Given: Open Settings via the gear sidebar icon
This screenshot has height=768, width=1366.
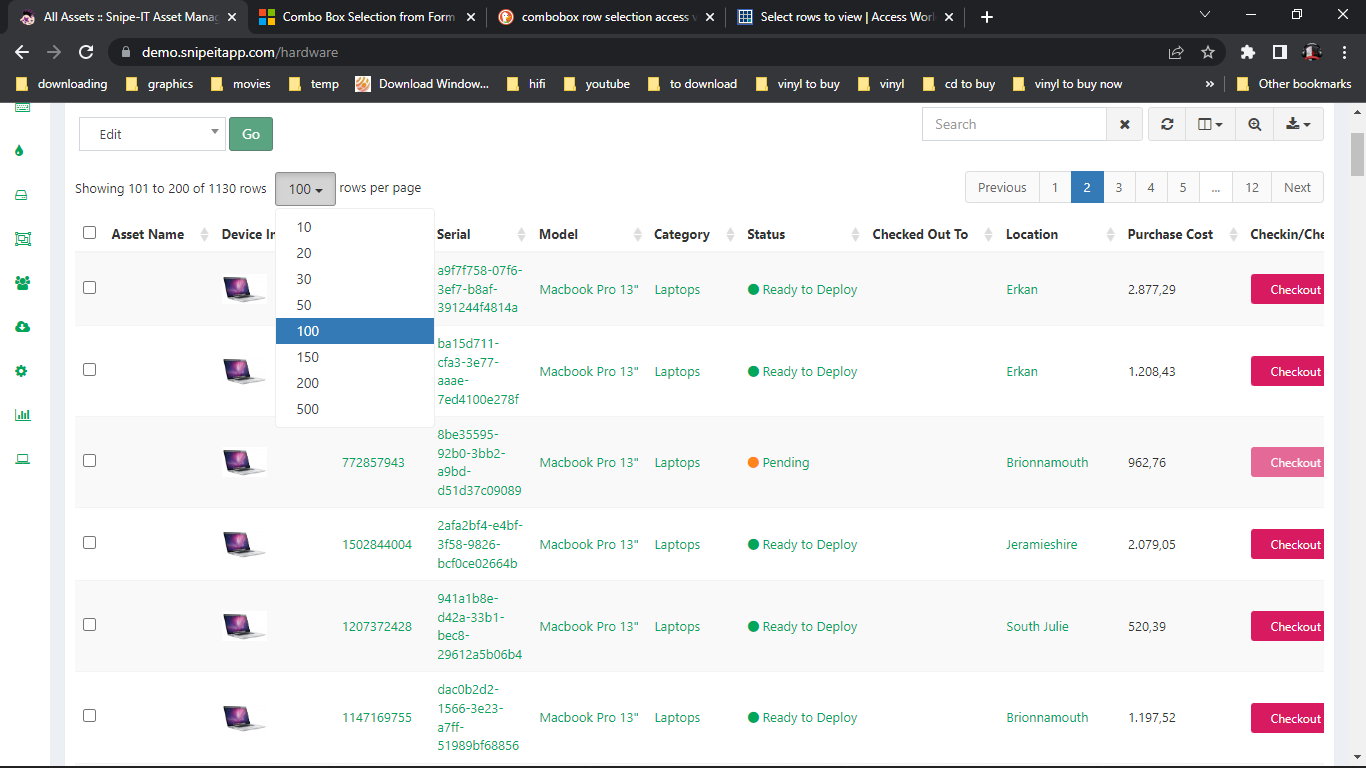Looking at the screenshot, I should [21, 371].
